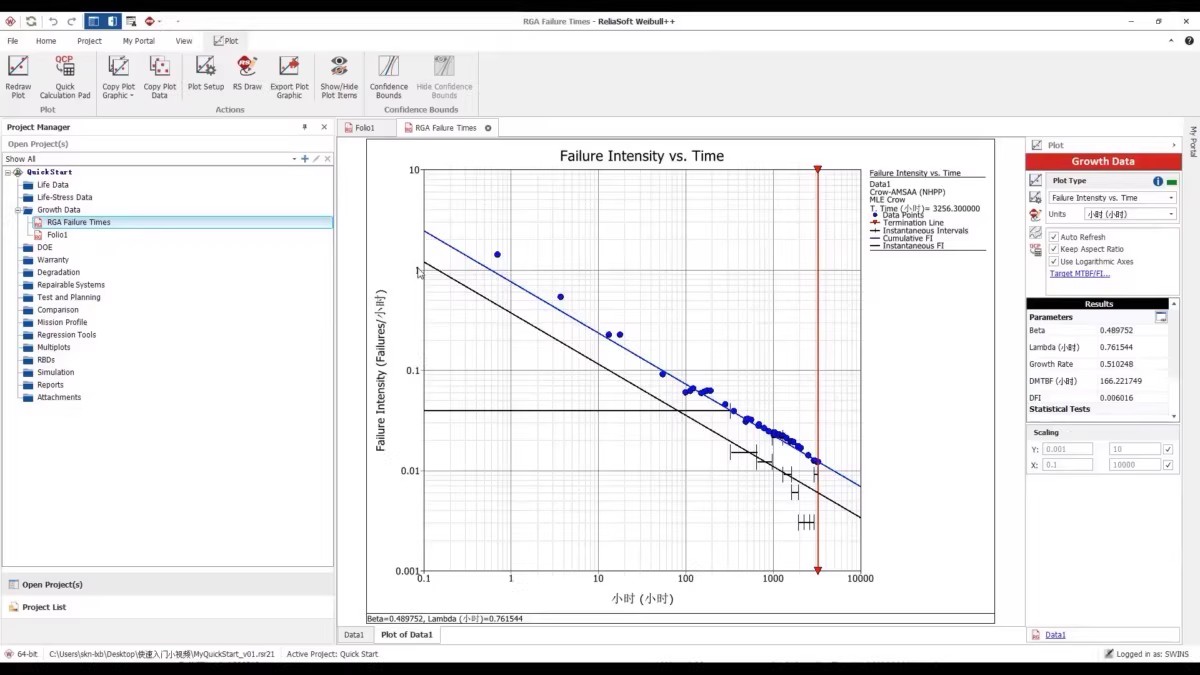Open the Quick Calculation Pad

65,77
